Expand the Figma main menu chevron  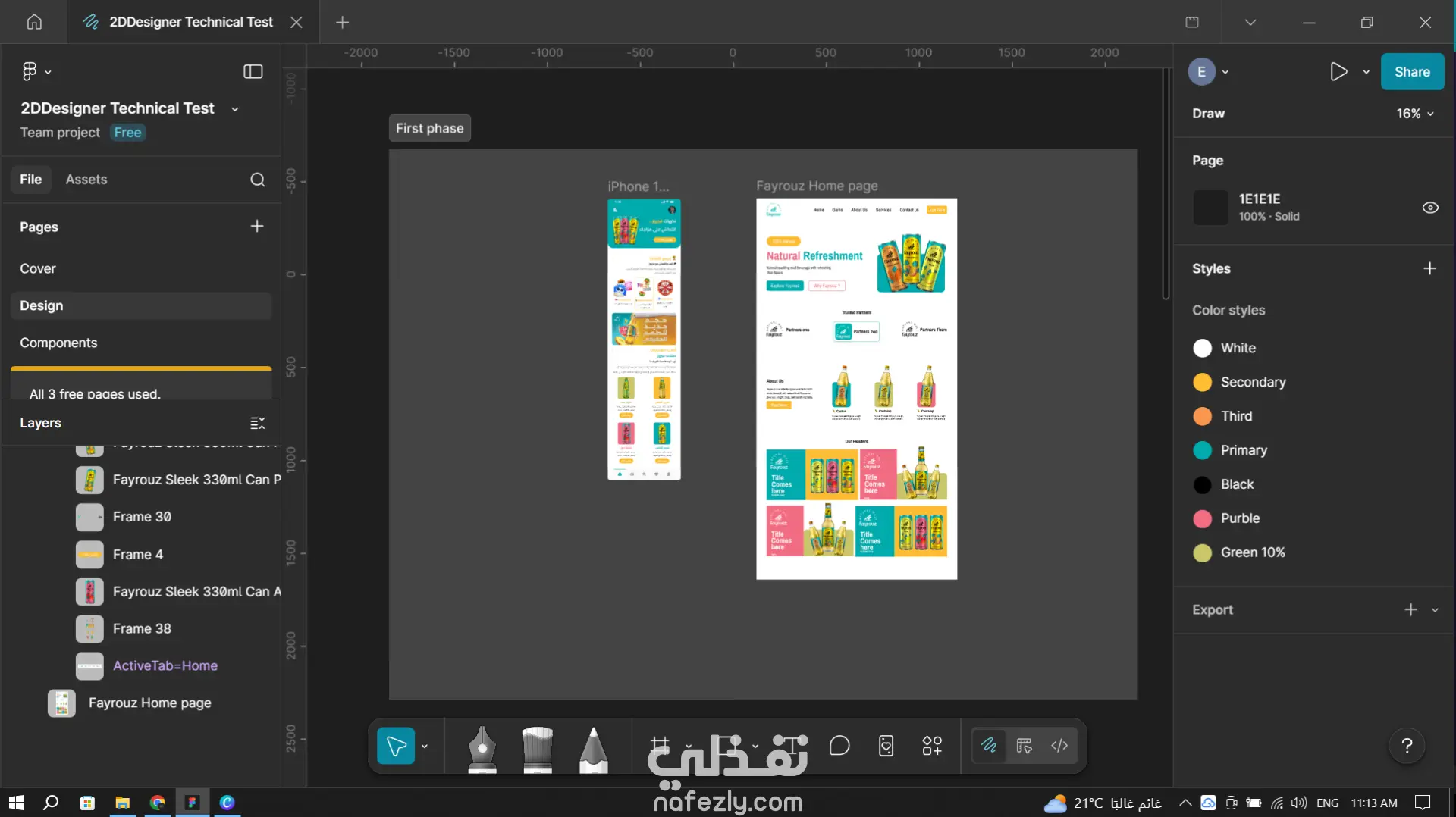click(48, 72)
